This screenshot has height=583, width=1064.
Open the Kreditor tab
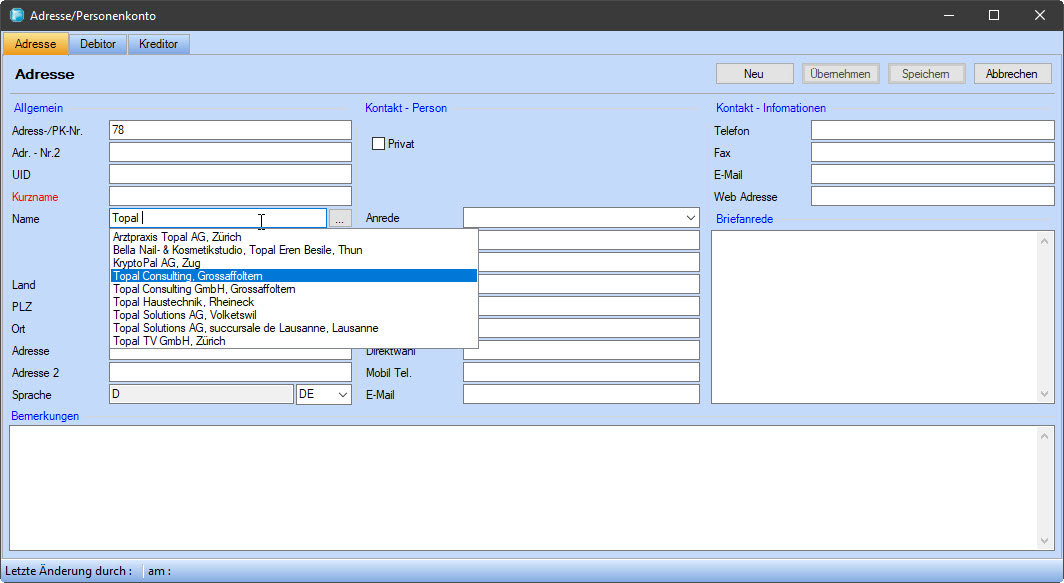pos(158,44)
